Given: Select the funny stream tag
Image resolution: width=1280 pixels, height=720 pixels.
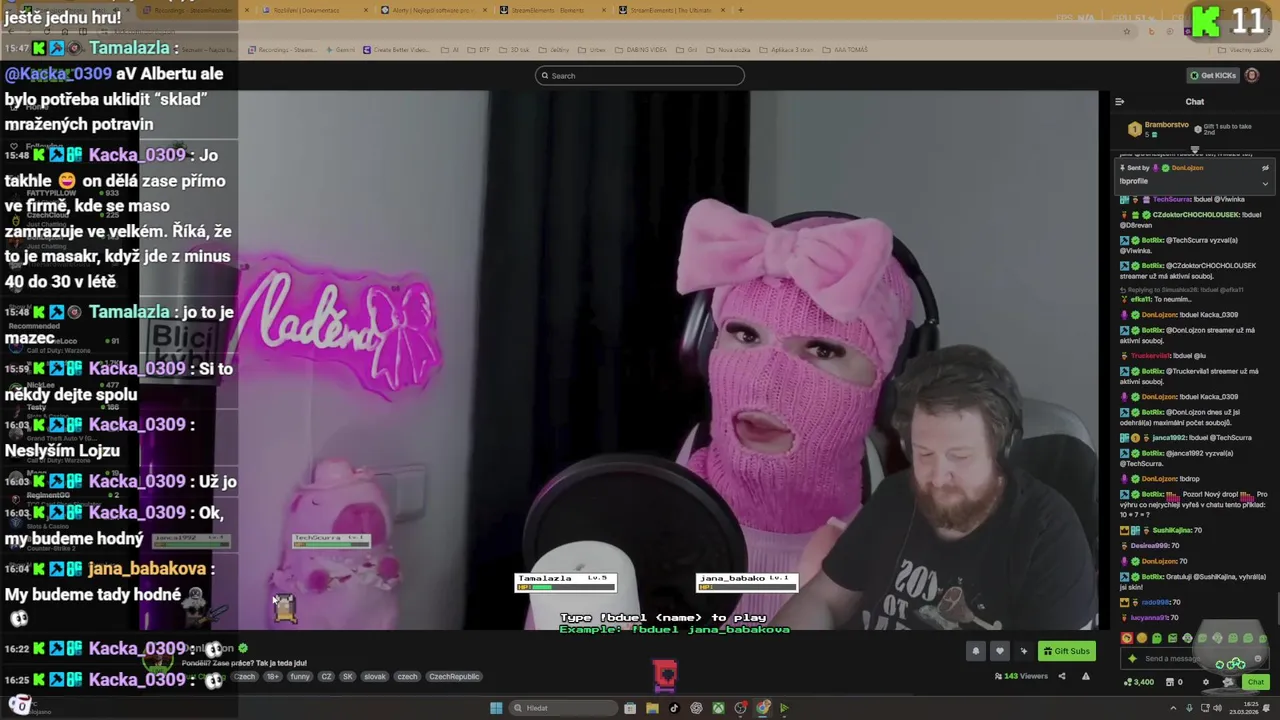Looking at the screenshot, I should pos(300,676).
